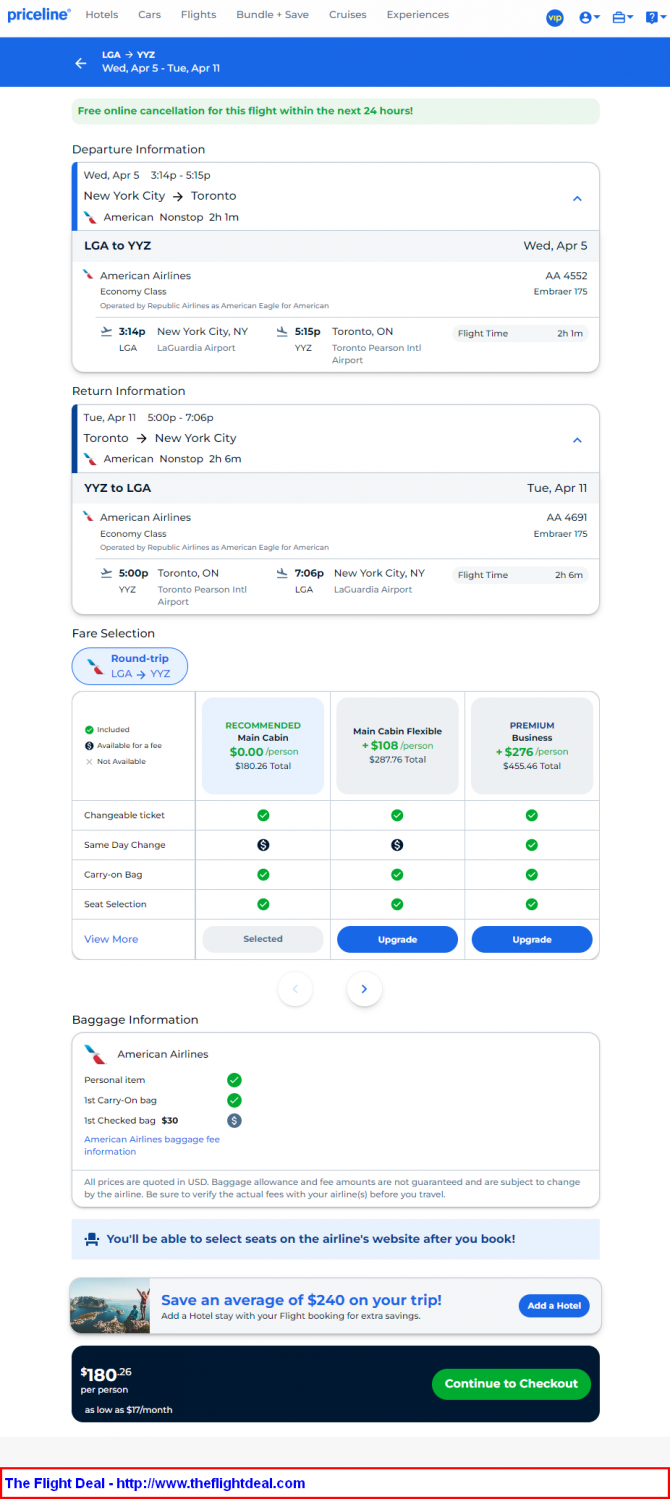Open the Cruises menu item
This screenshot has width=670, height=1499.
(347, 15)
